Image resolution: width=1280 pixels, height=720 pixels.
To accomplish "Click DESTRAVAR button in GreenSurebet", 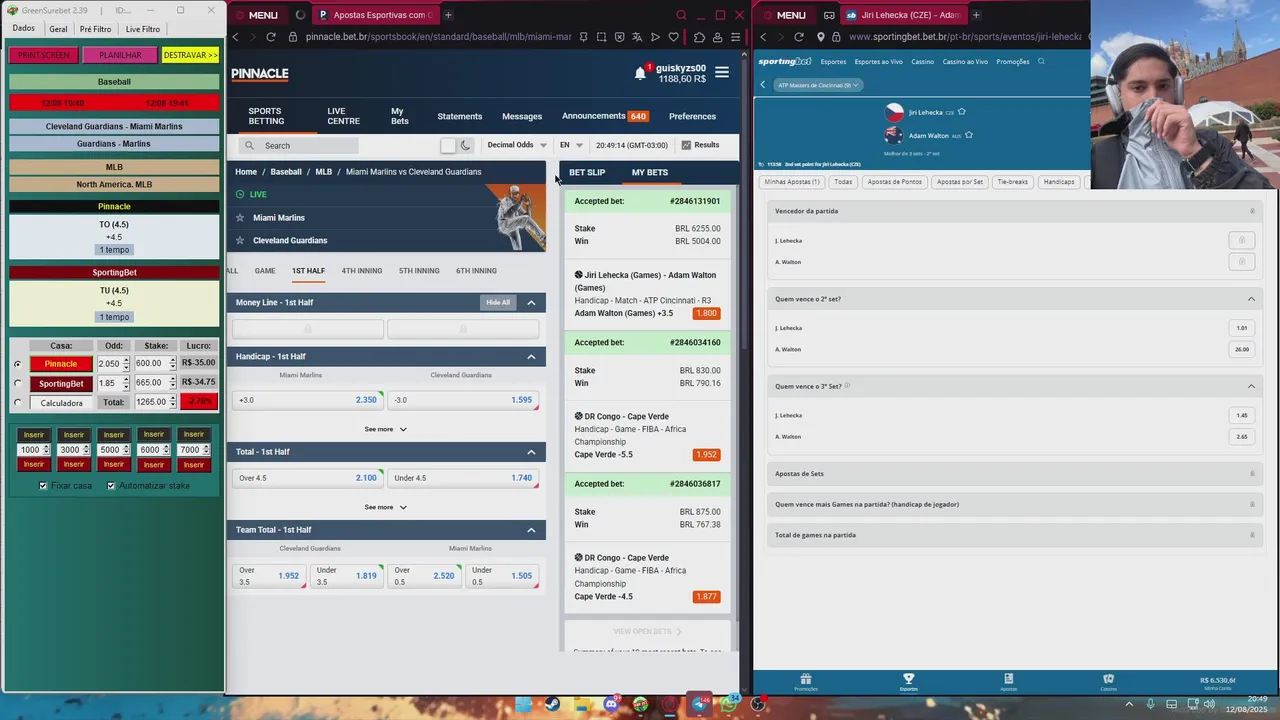I will click(190, 55).
